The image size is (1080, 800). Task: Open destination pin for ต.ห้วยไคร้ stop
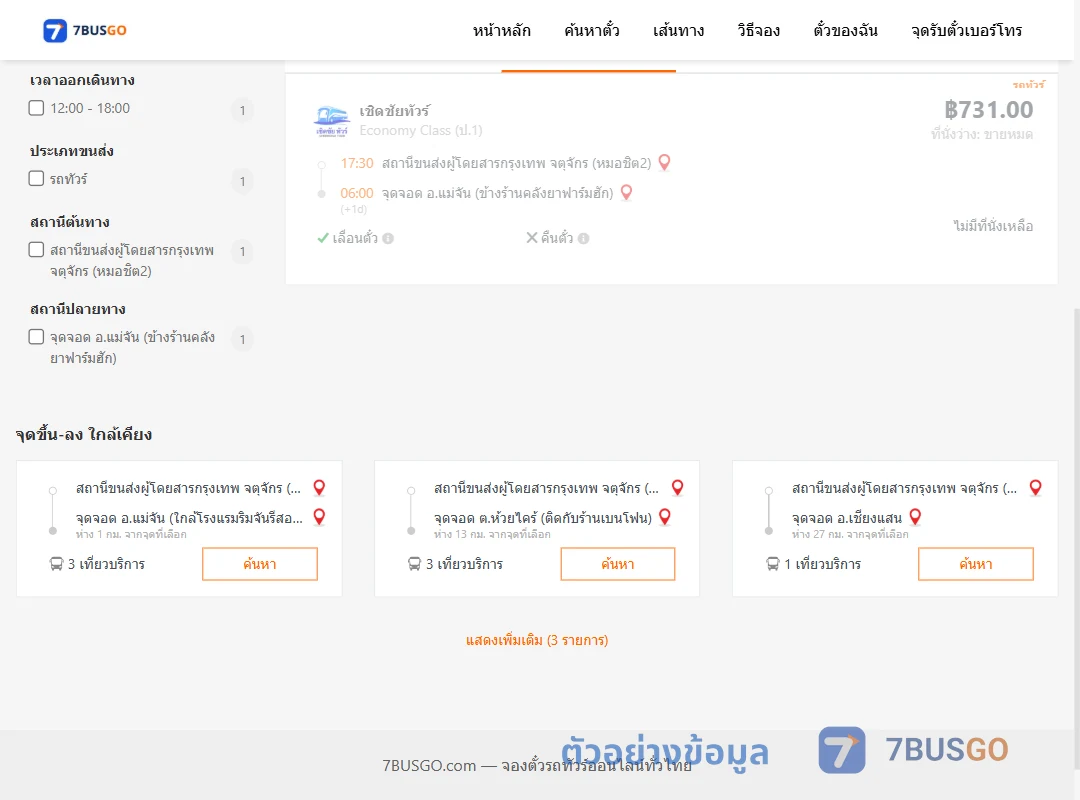pyautogui.click(x=665, y=517)
